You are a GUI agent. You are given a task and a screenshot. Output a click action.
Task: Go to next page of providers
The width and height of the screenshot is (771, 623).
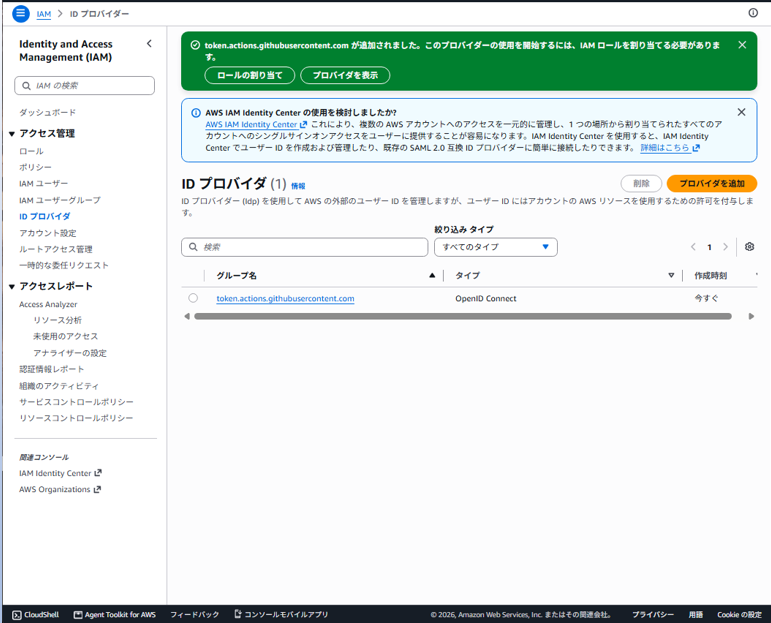point(725,247)
